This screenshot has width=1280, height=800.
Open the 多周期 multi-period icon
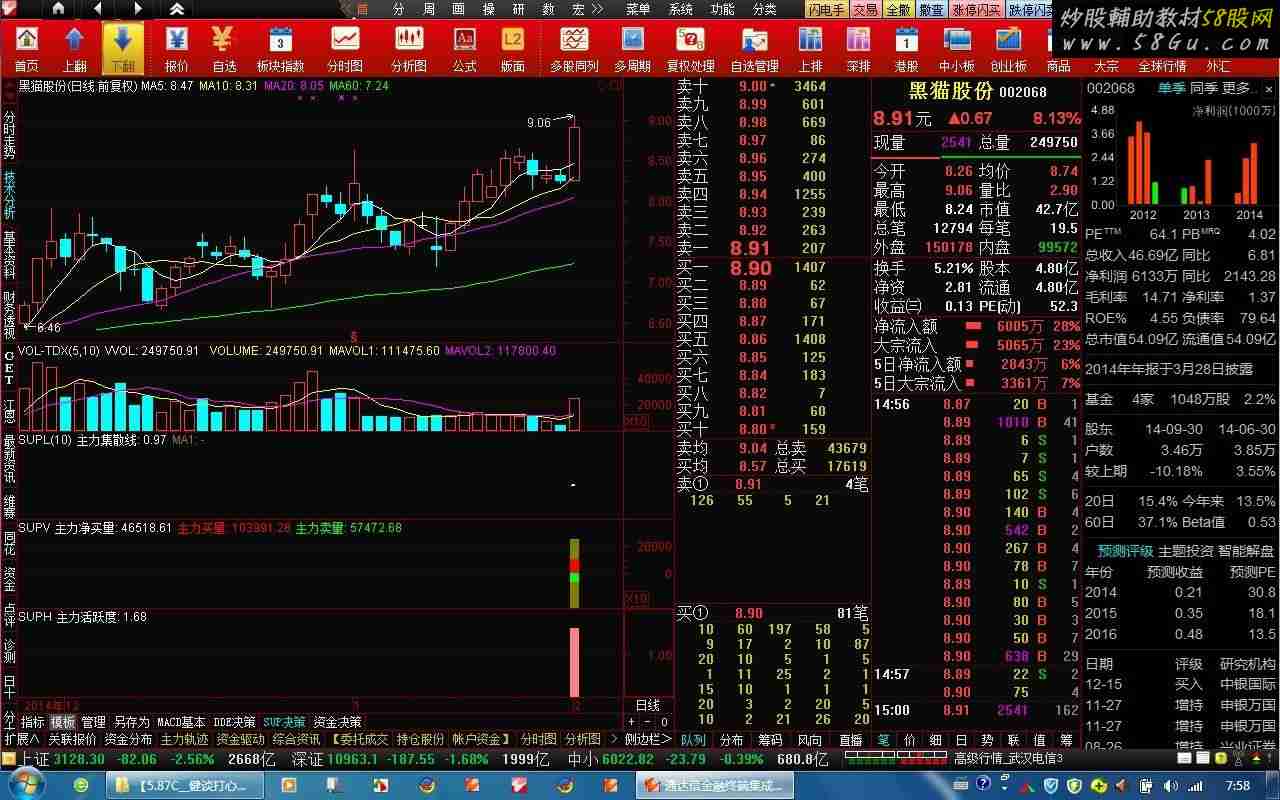pos(632,48)
